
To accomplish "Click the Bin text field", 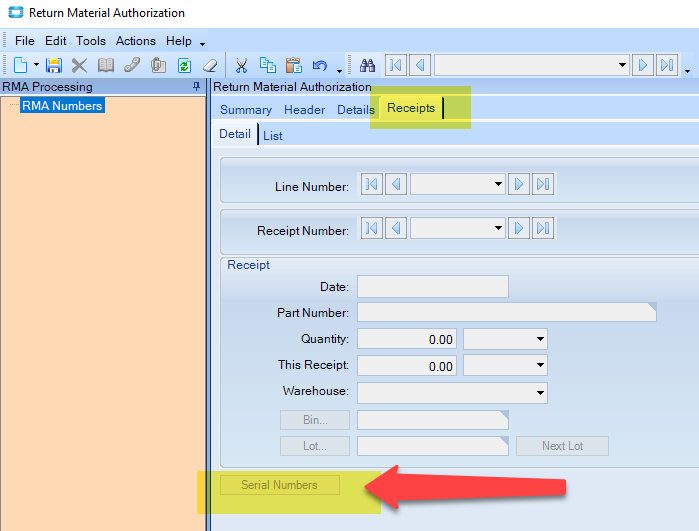I will click(x=432, y=420).
